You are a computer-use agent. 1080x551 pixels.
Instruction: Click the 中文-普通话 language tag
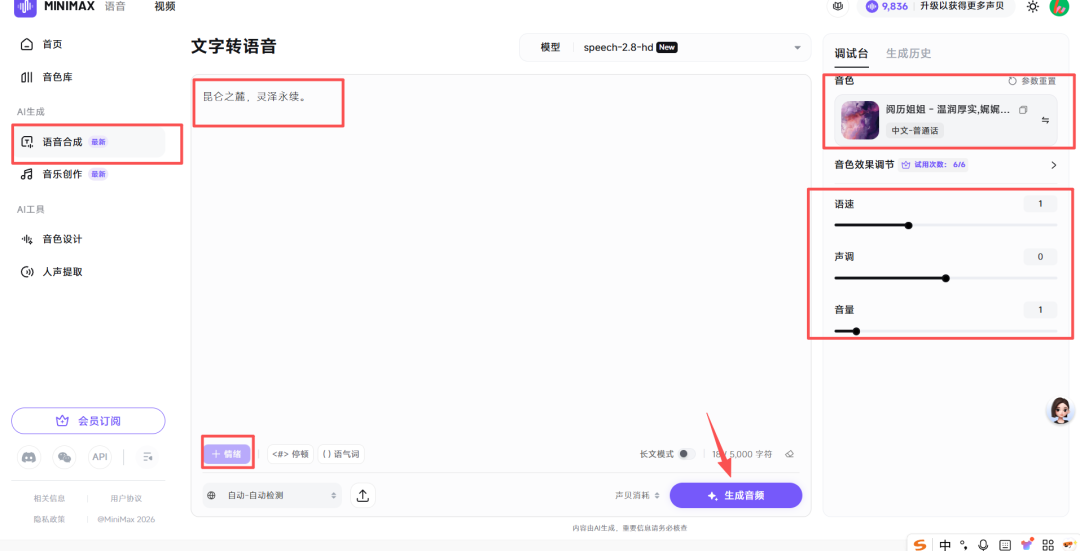(915, 130)
